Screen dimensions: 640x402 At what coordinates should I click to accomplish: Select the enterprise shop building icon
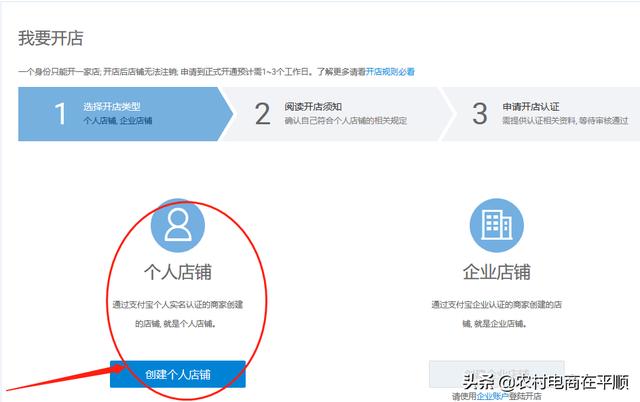coord(496,225)
